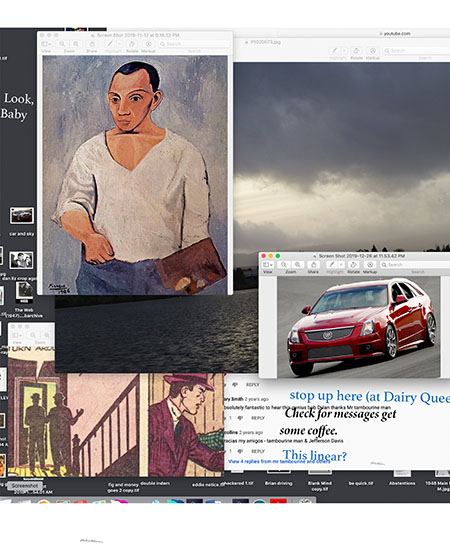Open the View dropdown in the portrait window
Image resolution: width=450 pixels, height=558 pixels.
46,44
